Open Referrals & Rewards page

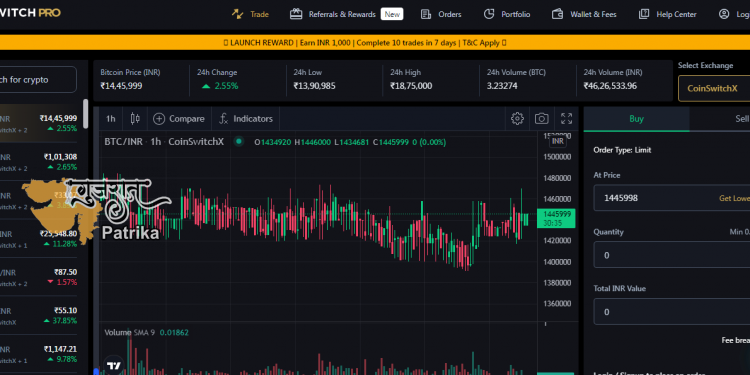pos(342,14)
